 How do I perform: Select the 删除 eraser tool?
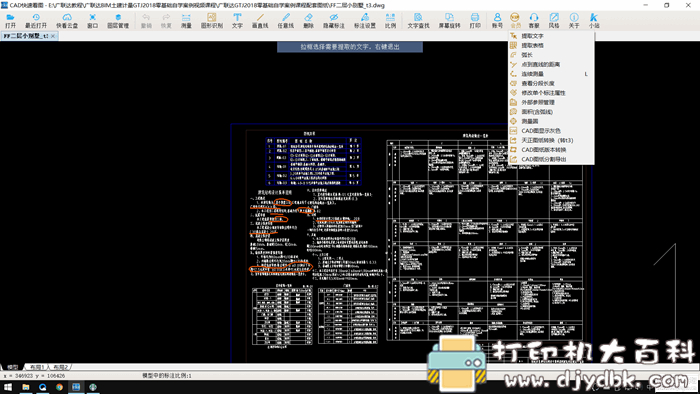point(308,21)
